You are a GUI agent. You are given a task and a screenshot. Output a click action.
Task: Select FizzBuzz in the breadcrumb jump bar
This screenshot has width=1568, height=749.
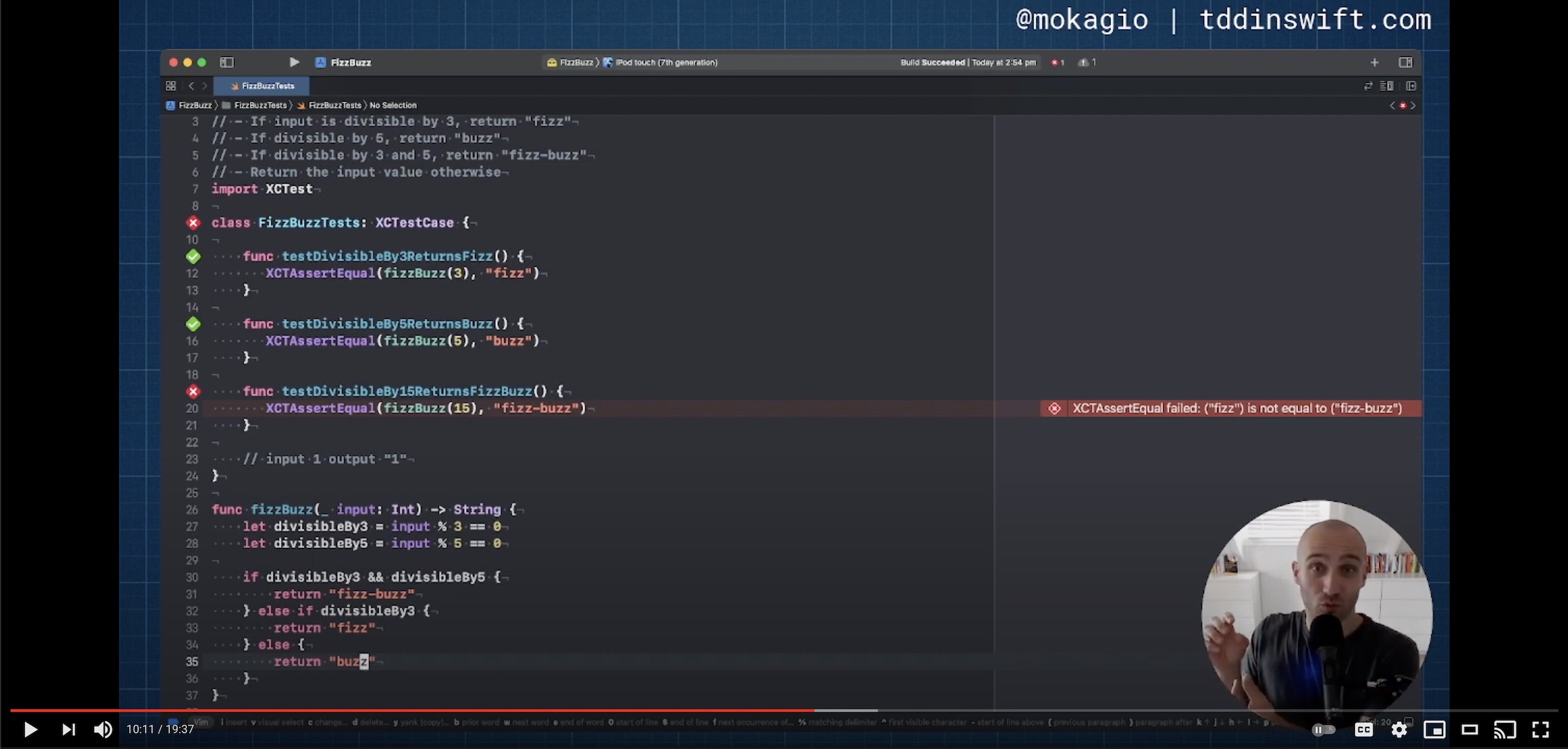click(194, 105)
